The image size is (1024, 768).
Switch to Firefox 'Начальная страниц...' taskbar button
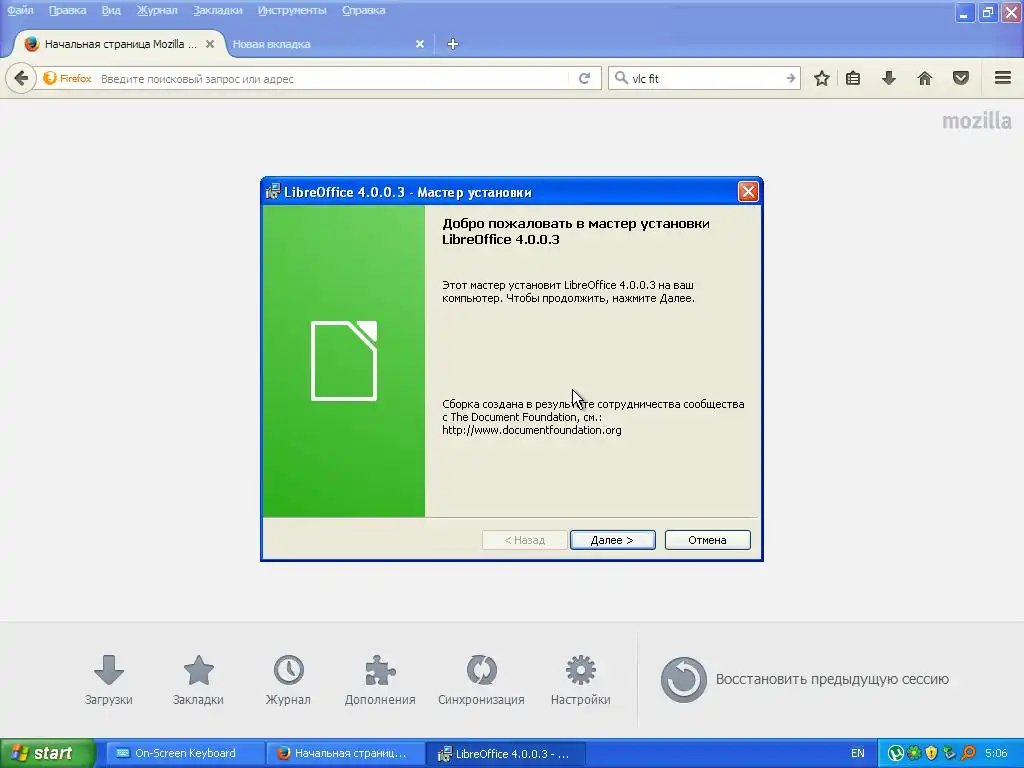[x=345, y=753]
